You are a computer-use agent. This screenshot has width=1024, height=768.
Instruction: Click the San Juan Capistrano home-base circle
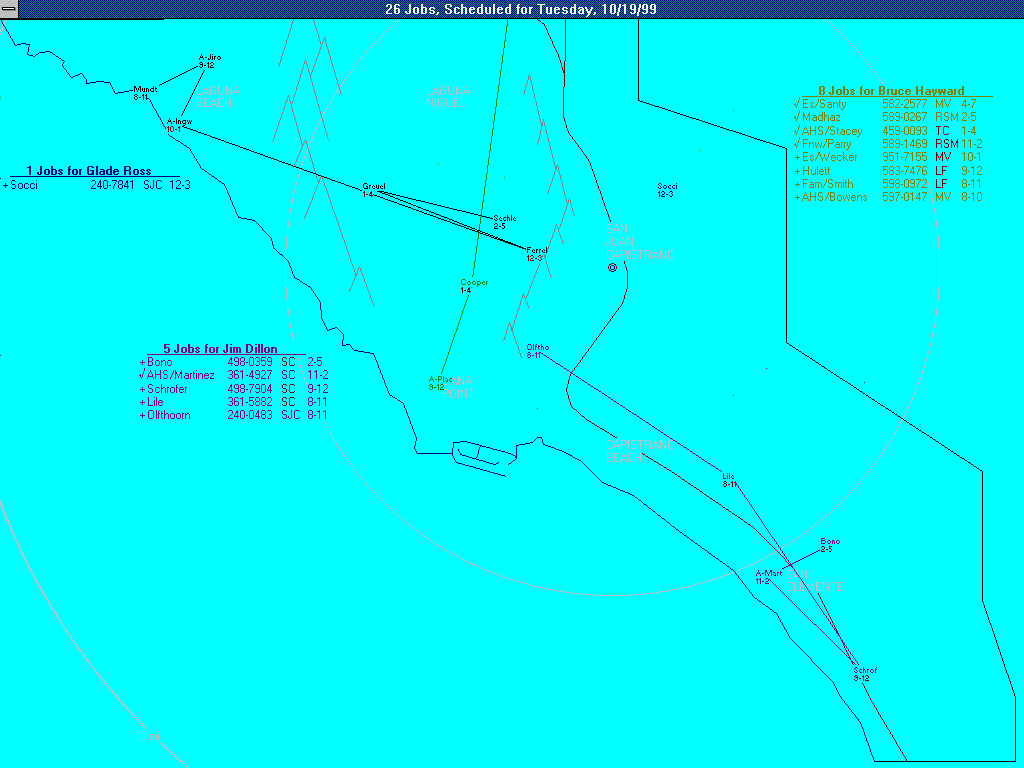tap(613, 268)
